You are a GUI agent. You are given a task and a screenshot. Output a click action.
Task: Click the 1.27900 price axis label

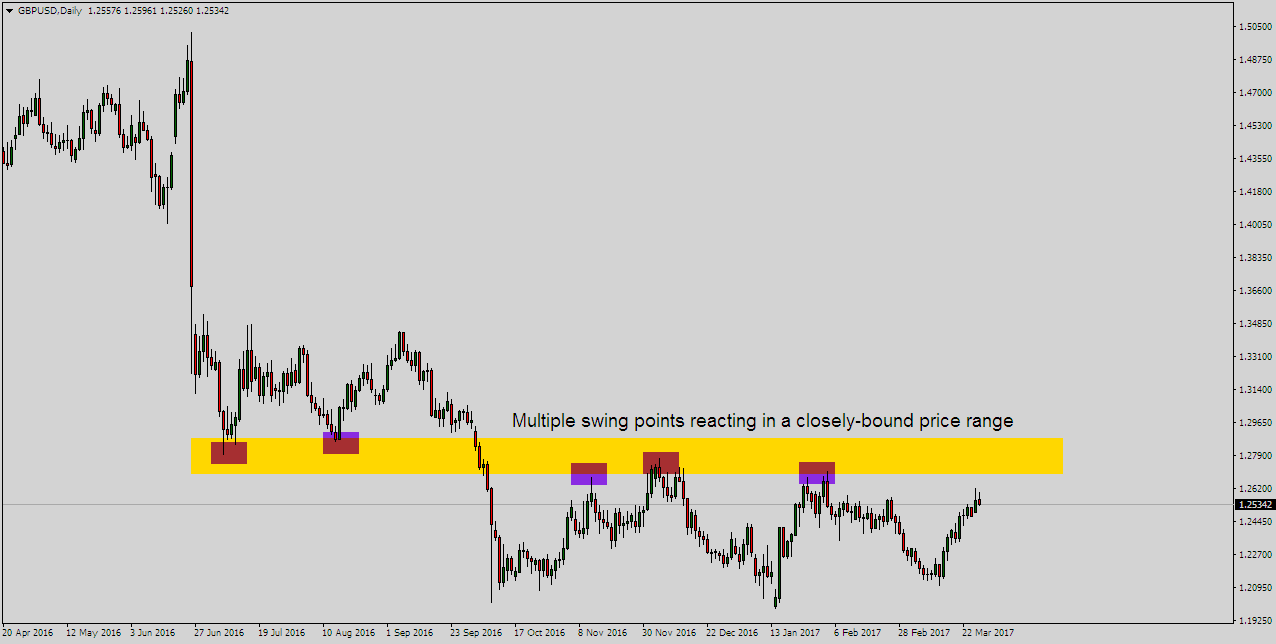(1254, 456)
